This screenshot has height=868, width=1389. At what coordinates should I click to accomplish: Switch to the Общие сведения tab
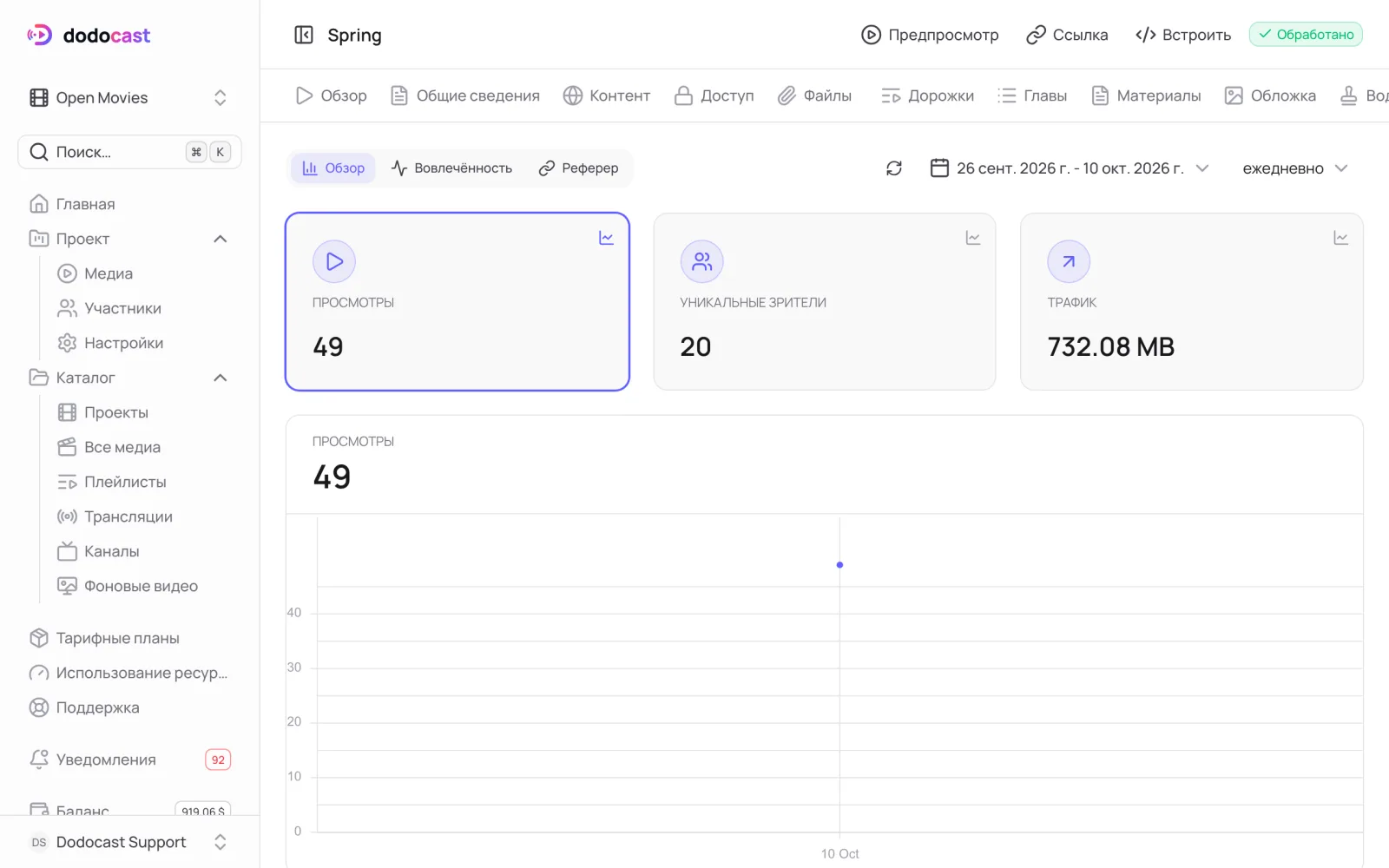(465, 95)
